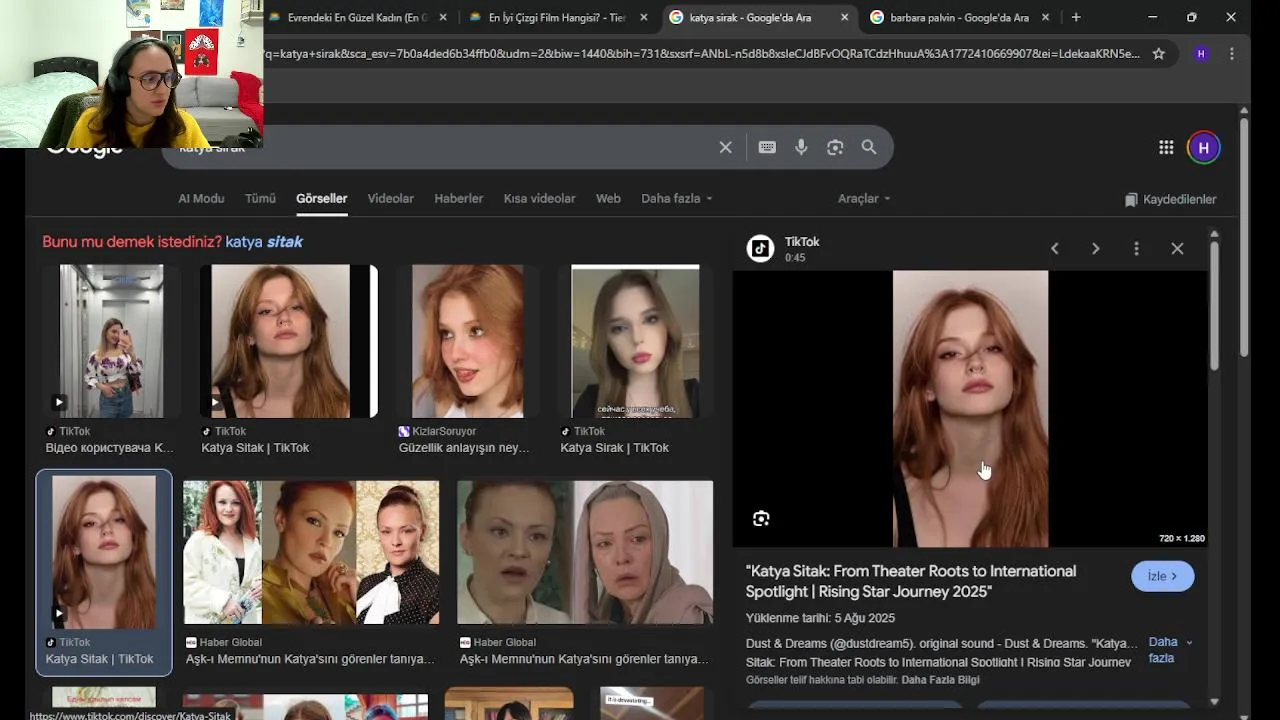Expand the "Daha fazla" filter dropdown
The height and width of the screenshot is (720, 1280).
pos(677,198)
